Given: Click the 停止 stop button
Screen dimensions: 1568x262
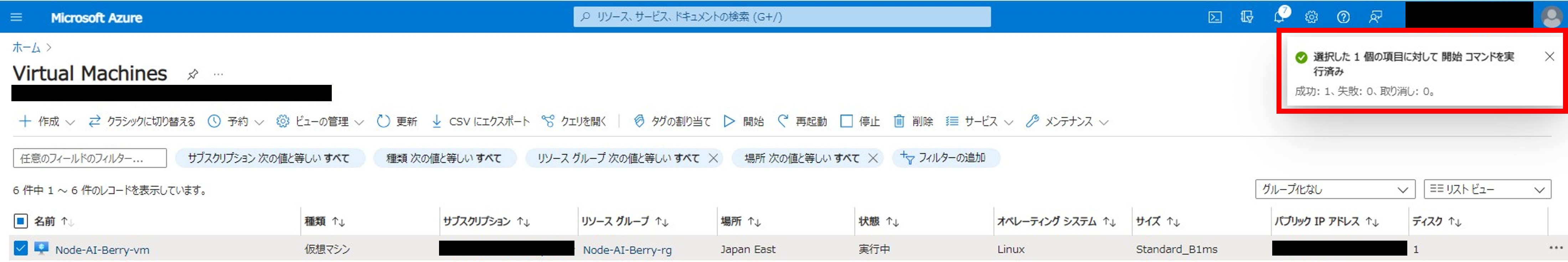Looking at the screenshot, I should (860, 121).
